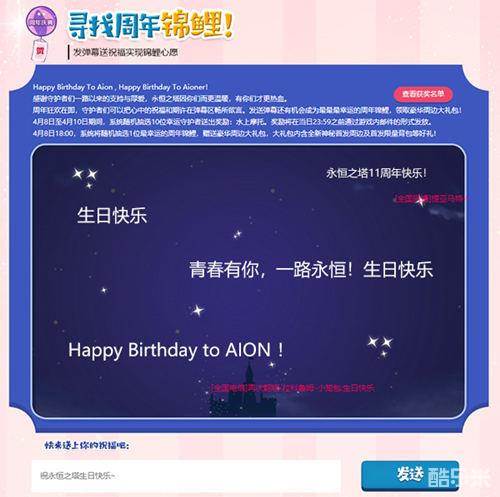Select the 永恒之塔11周年快乐 danmaku message
The height and width of the screenshot is (497, 500).
click(x=376, y=173)
